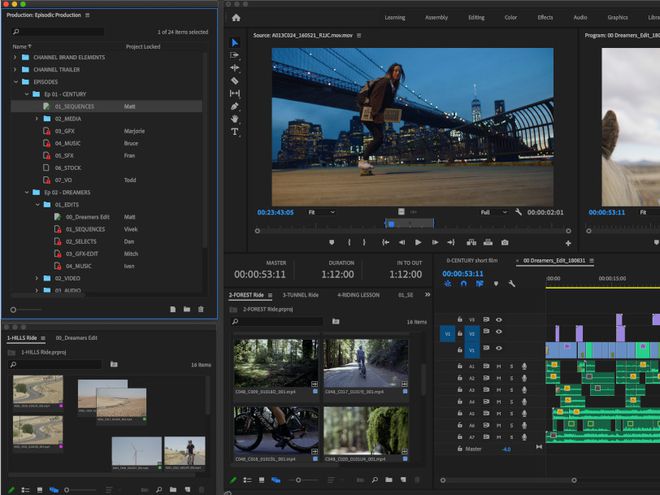Open Source monitor Full resolution dropdown
Screen dimensions: 660x495
click(494, 212)
